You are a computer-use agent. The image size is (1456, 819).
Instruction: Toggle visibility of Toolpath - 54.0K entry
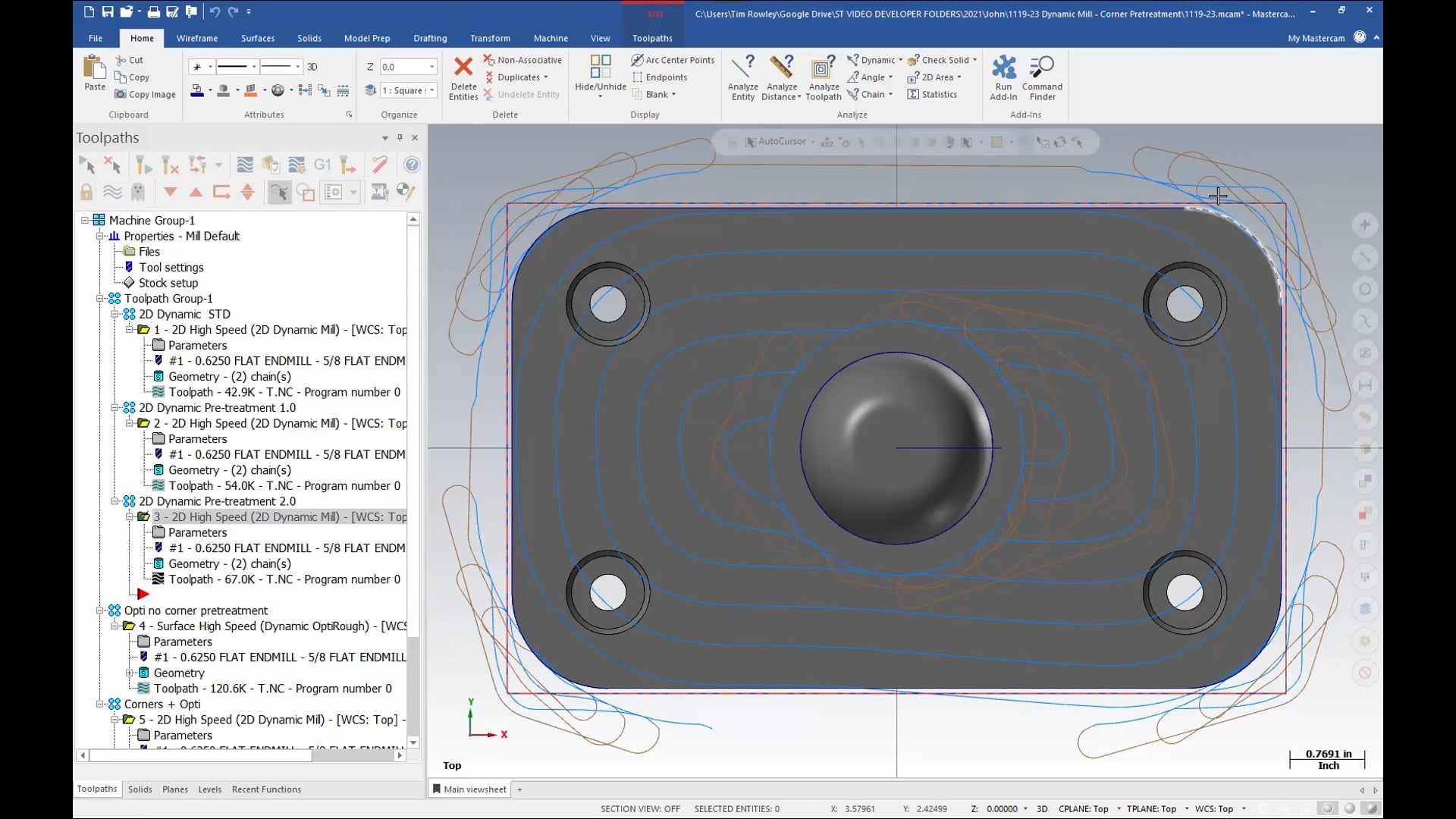click(x=160, y=485)
